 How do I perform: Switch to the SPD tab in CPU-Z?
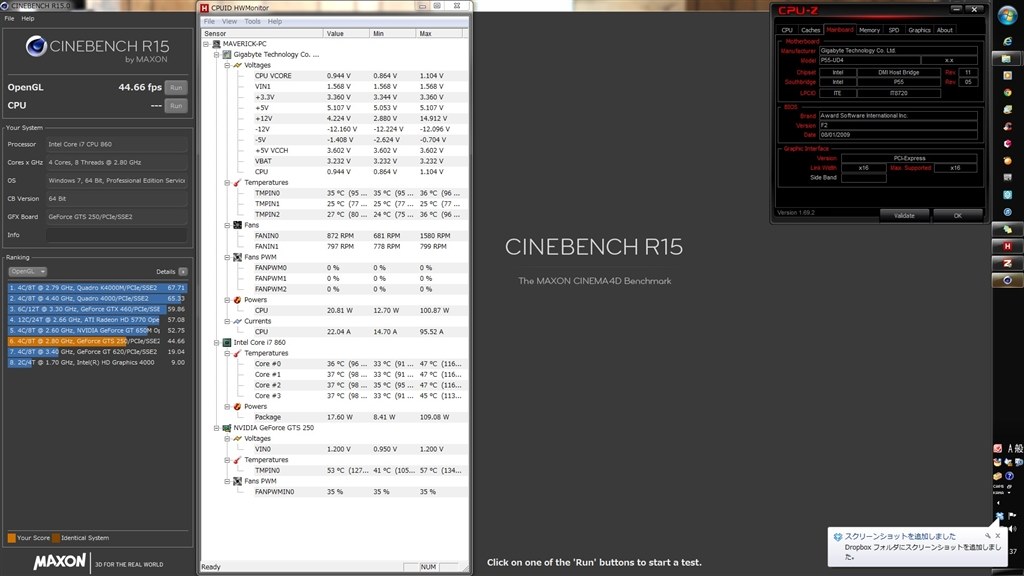pyautogui.click(x=894, y=30)
